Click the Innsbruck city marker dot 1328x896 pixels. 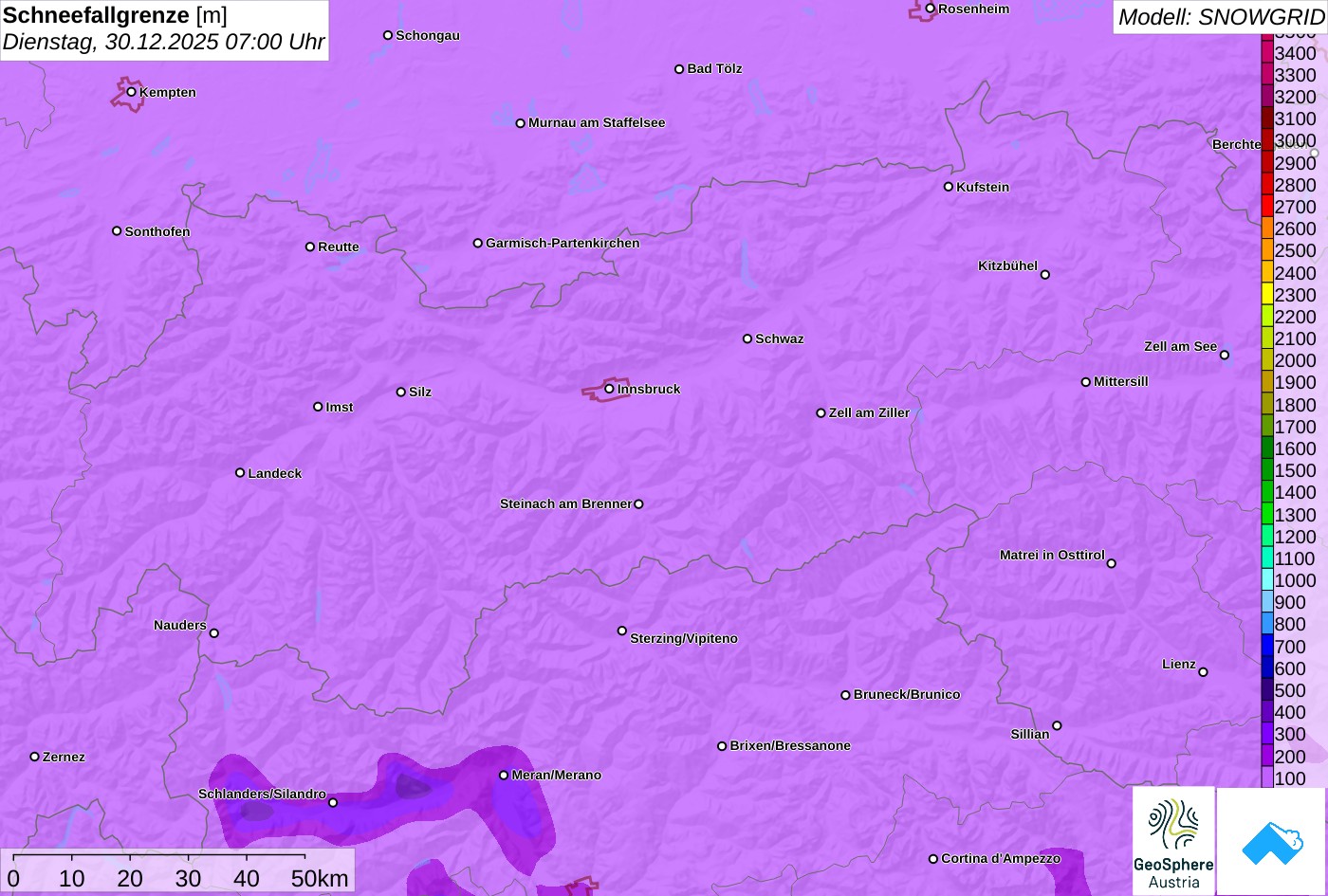[x=609, y=389]
